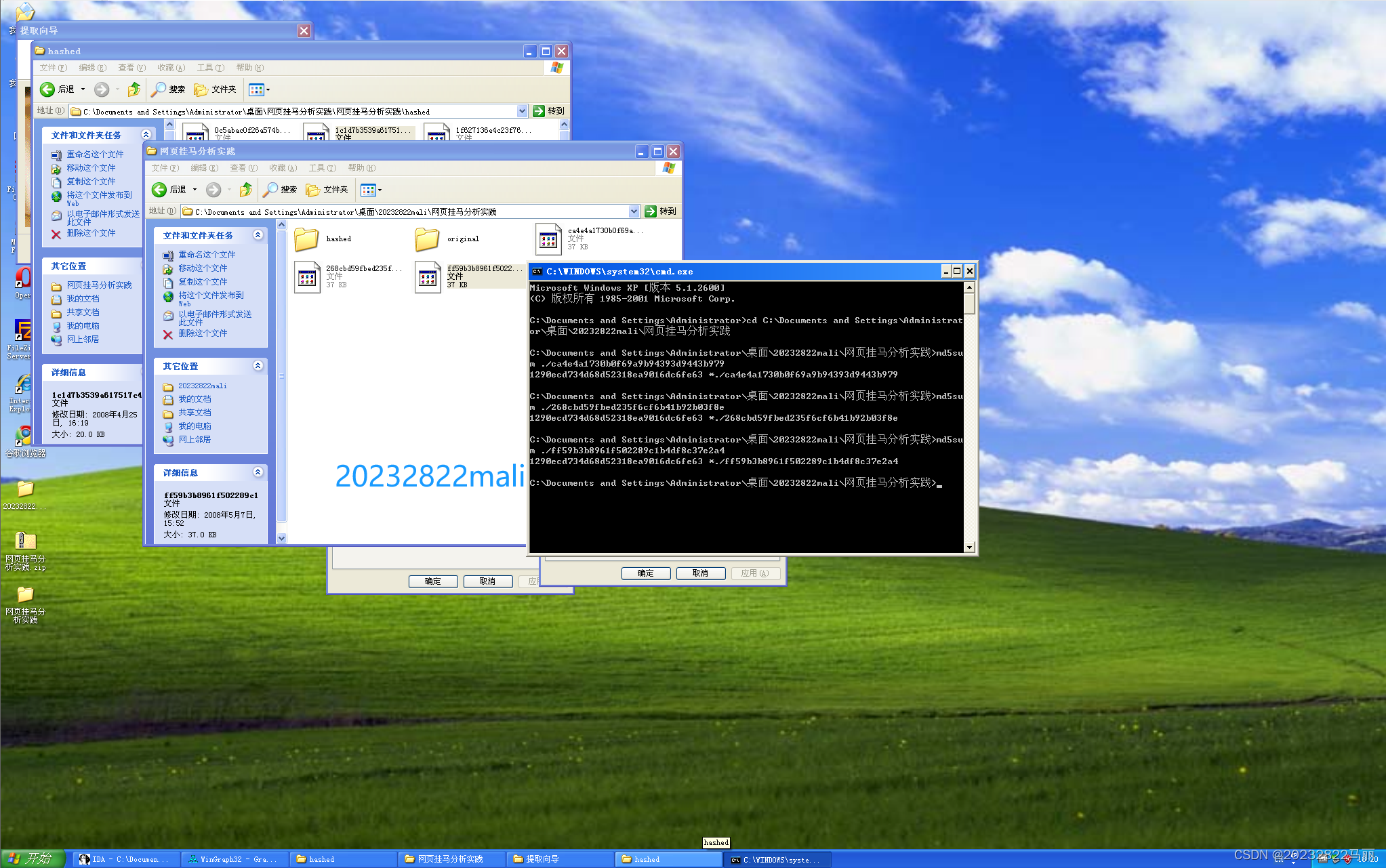1386x868 pixels.
Task: Select the original folder icon
Action: 427,239
